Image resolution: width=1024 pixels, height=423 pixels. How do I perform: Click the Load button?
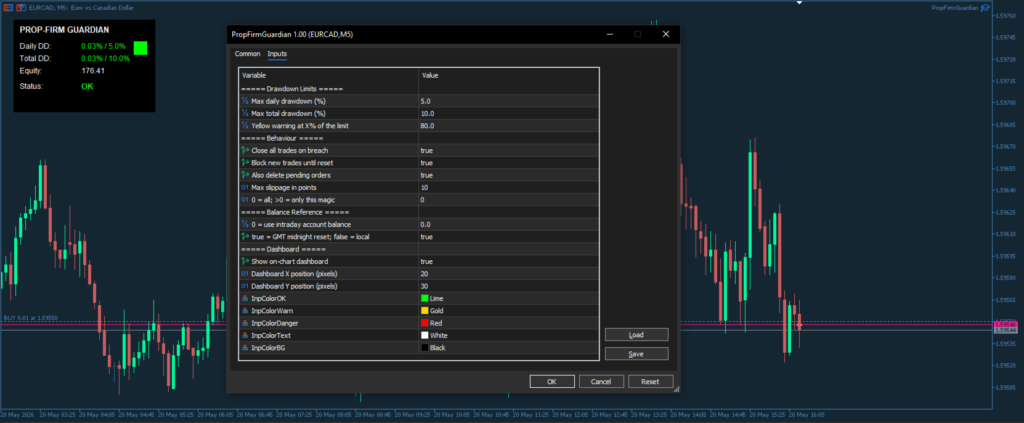click(636, 335)
